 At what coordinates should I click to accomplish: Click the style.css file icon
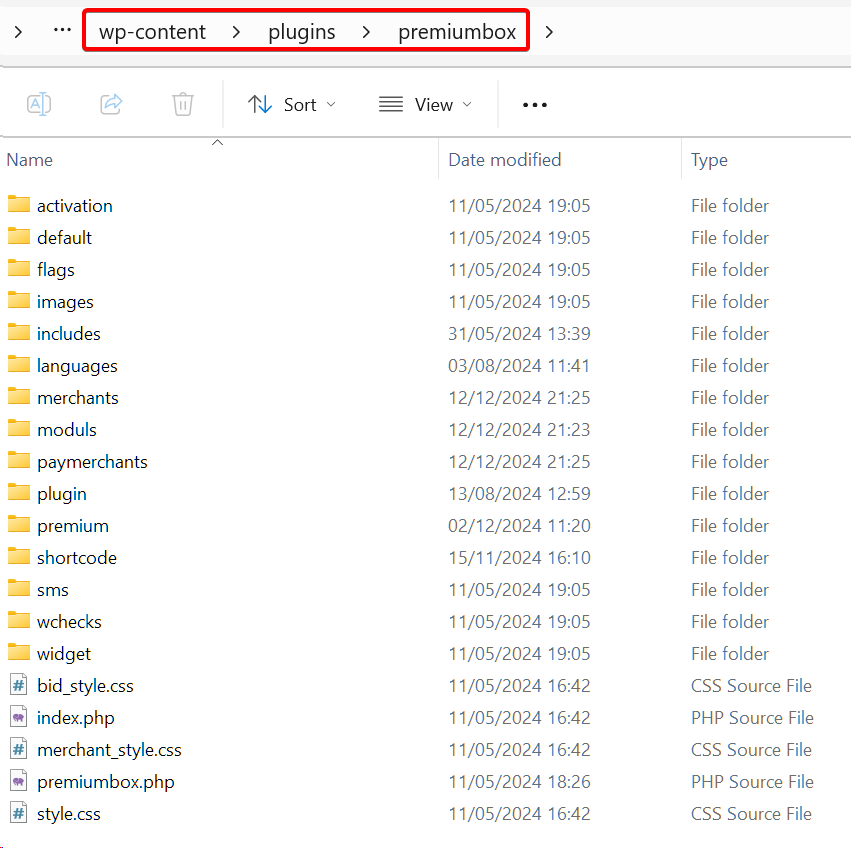pos(19,813)
